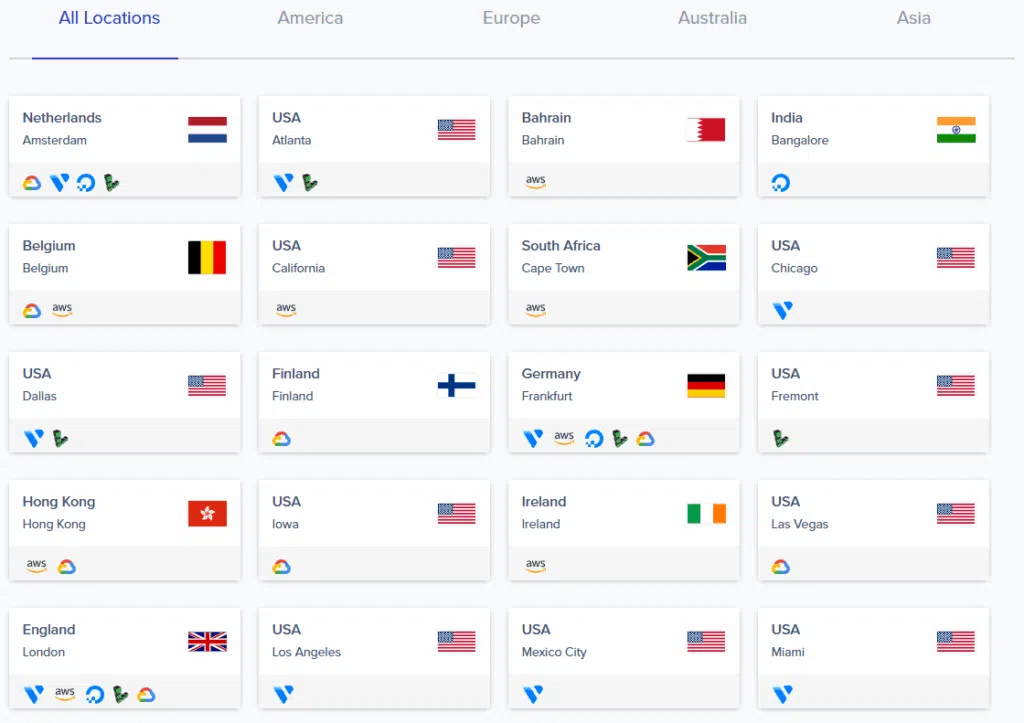Click the AWS icon in the Bahrain card

tap(536, 182)
